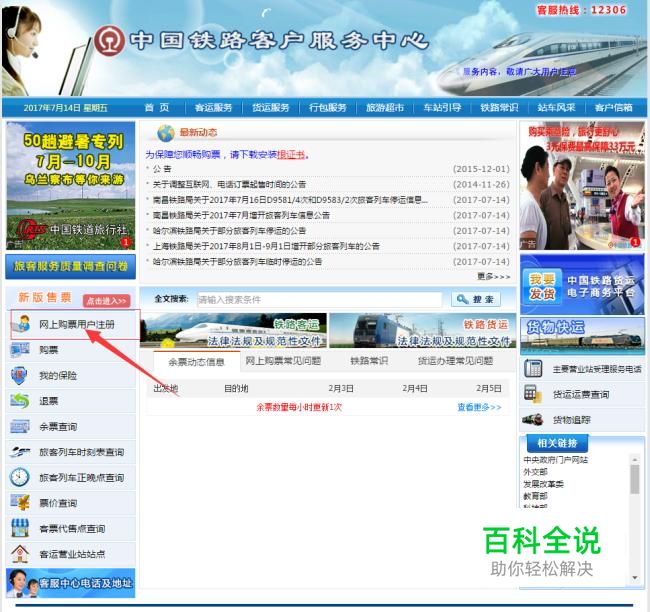Open 货物追踪 link
This screenshot has height=612, width=650.
pos(572,420)
